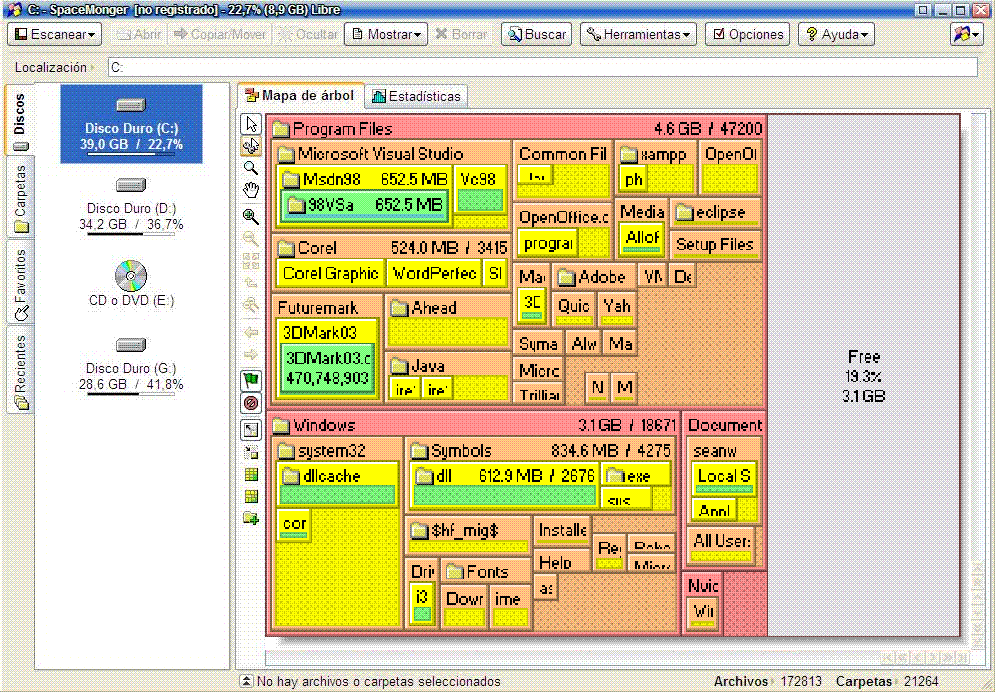This screenshot has width=995, height=692.
Task: Click the Localización path field
Action: point(543,67)
